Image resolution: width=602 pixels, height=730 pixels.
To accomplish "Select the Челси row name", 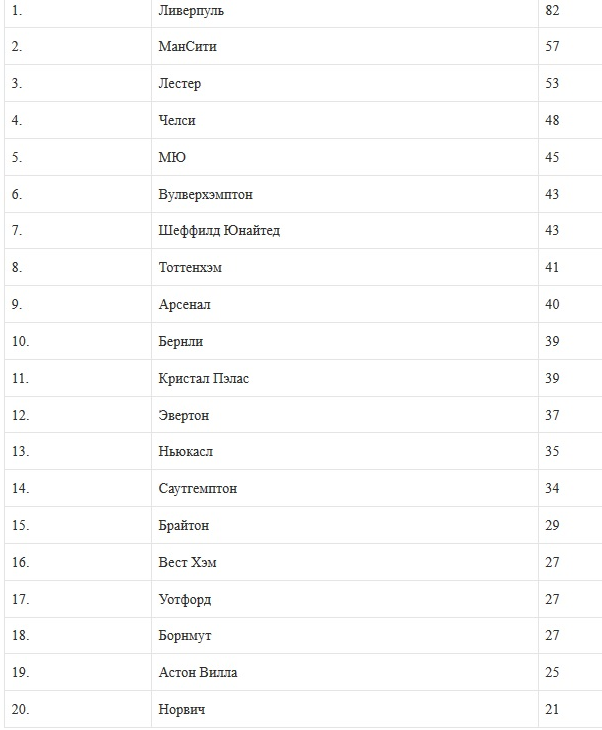I will pos(177,121).
